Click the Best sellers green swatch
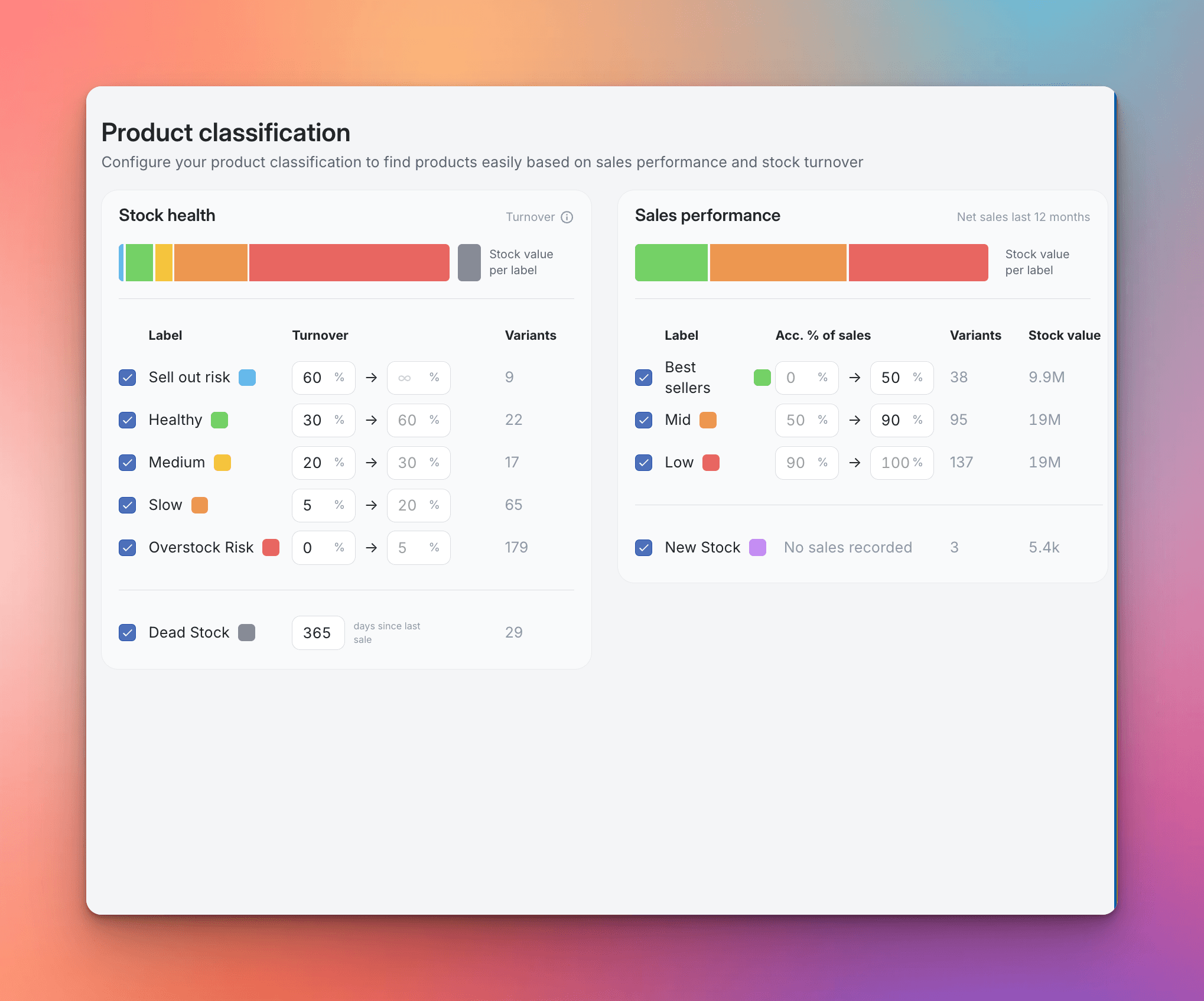 point(762,378)
